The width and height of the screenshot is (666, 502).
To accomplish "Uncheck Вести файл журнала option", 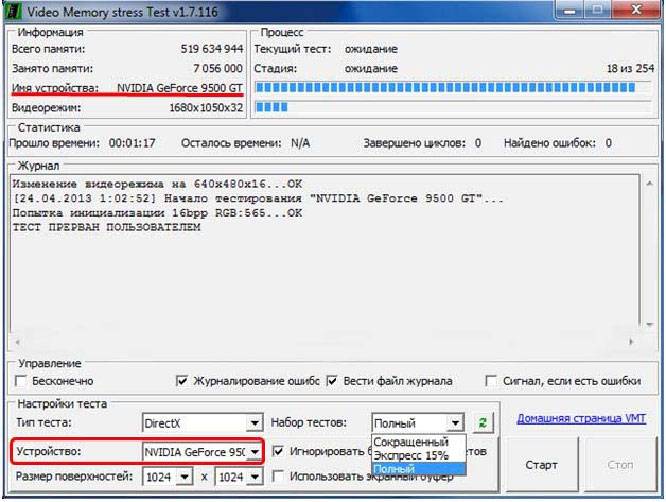I will point(334,381).
